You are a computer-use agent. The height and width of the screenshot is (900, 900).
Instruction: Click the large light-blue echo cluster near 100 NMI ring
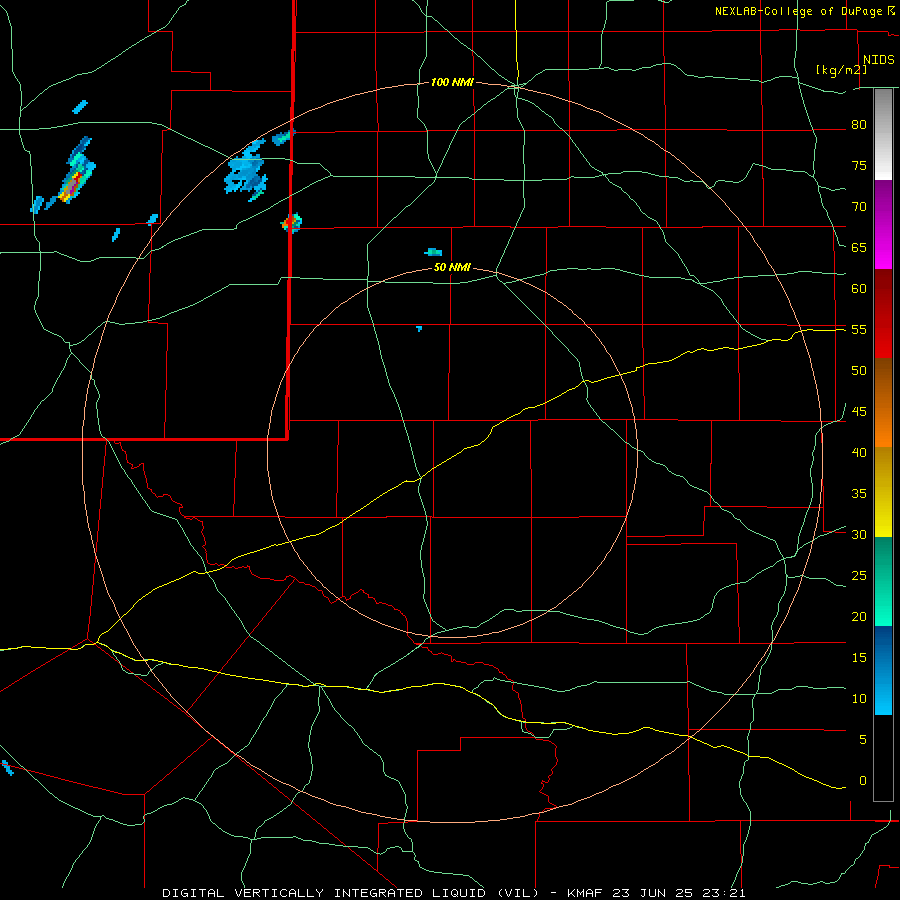(246, 171)
